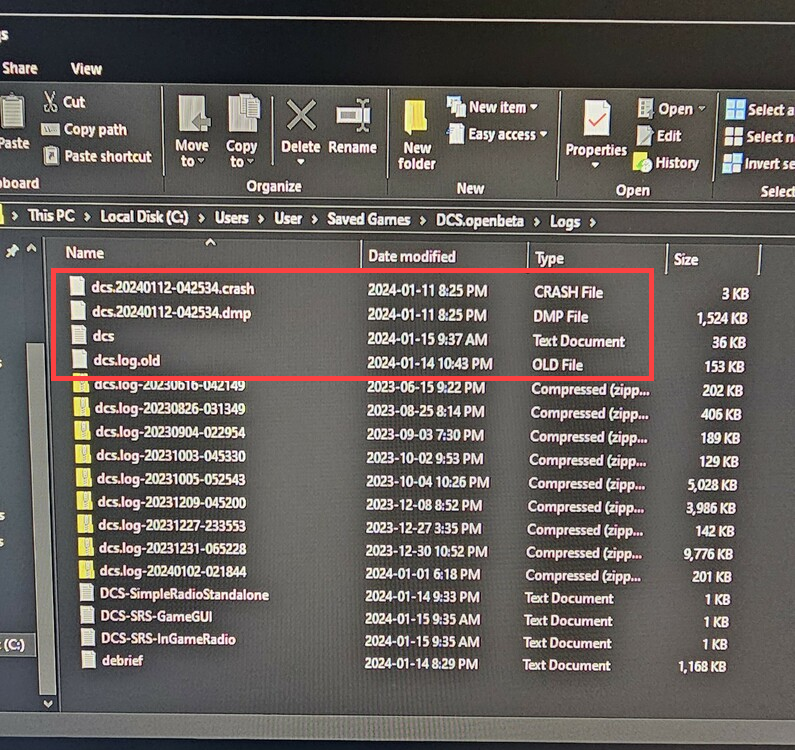Open the Properties dropdown arrow
795x750 pixels.
[x=595, y=165]
